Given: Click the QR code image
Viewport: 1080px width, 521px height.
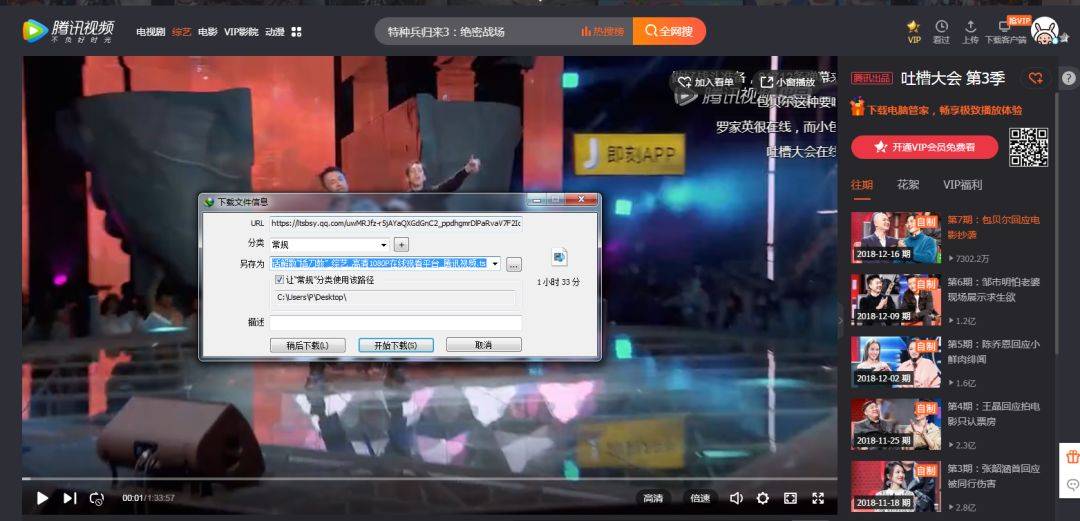Looking at the screenshot, I should click(1028, 147).
